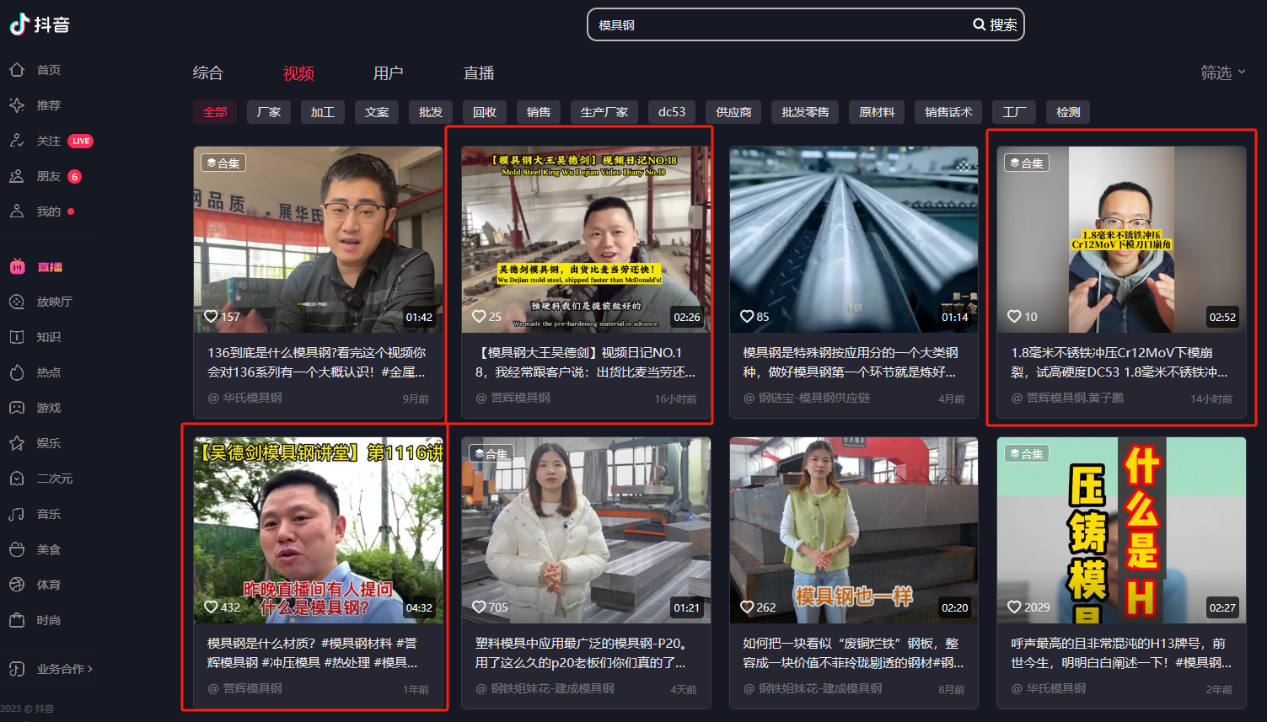The width and height of the screenshot is (1267, 722).
Task: Open author link 誉辉模具钢.黄子鹏
Action: coord(1067,398)
